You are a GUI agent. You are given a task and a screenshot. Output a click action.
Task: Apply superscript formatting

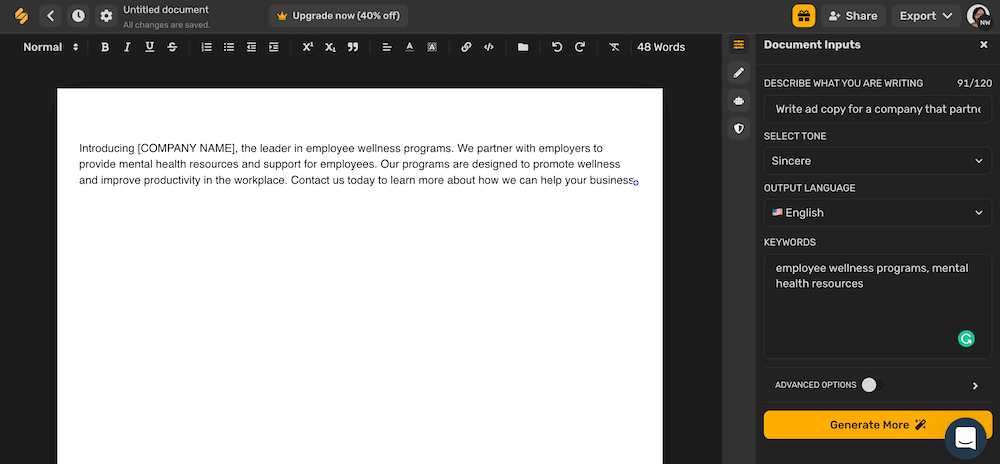(307, 47)
